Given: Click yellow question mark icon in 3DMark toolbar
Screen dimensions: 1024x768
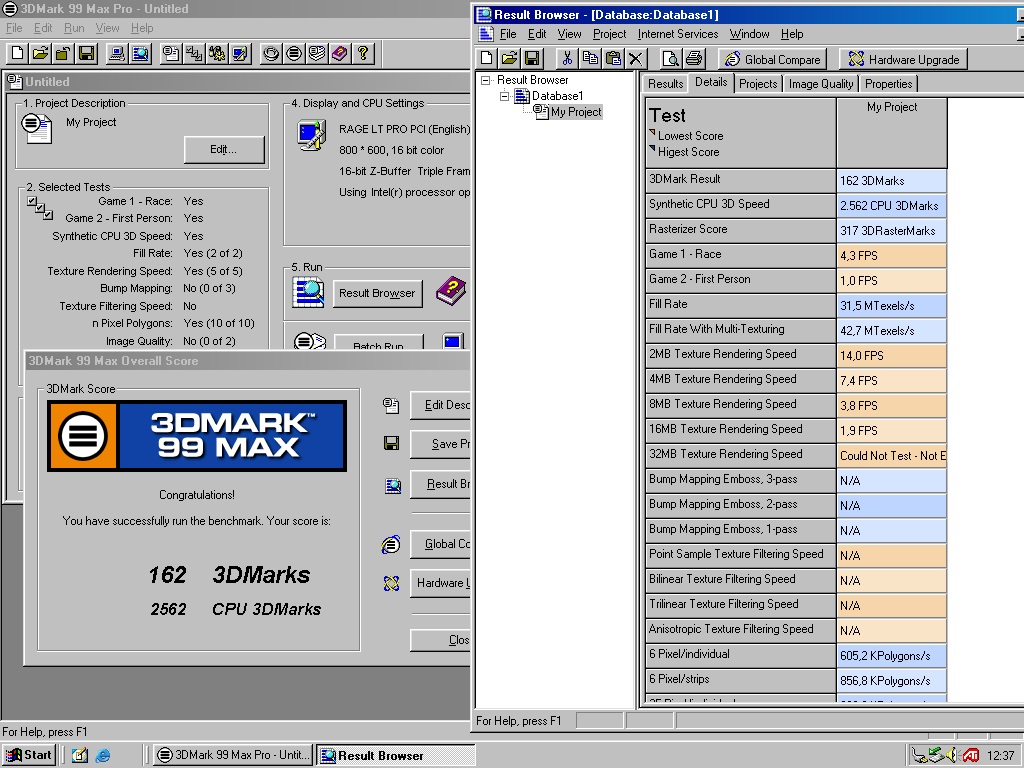Looking at the screenshot, I should coord(363,54).
